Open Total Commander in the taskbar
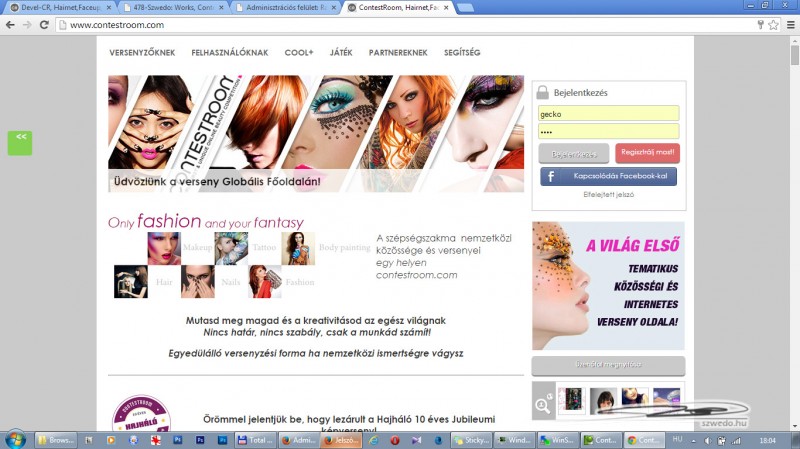 point(256,440)
